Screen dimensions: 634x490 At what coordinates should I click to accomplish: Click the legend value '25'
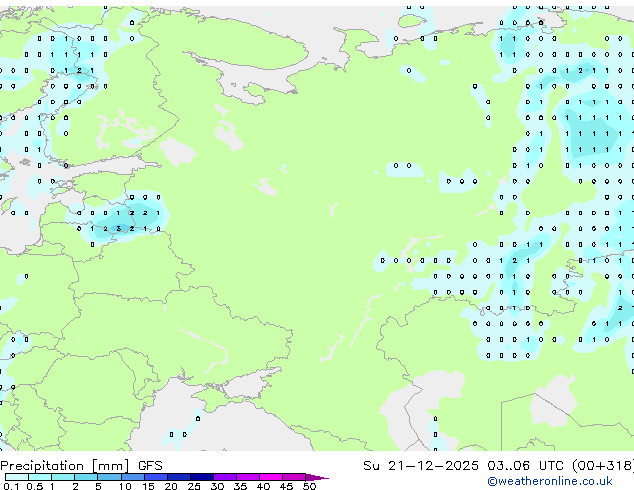[x=194, y=486]
